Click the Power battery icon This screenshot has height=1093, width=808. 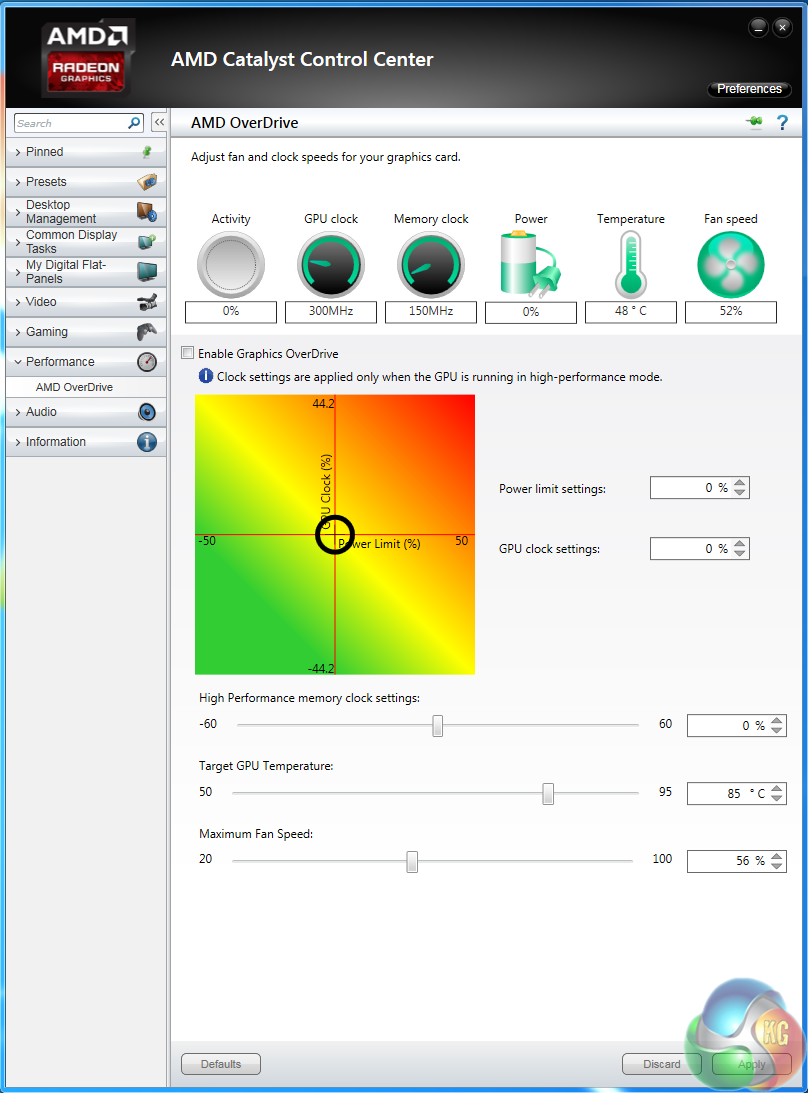tap(530, 265)
